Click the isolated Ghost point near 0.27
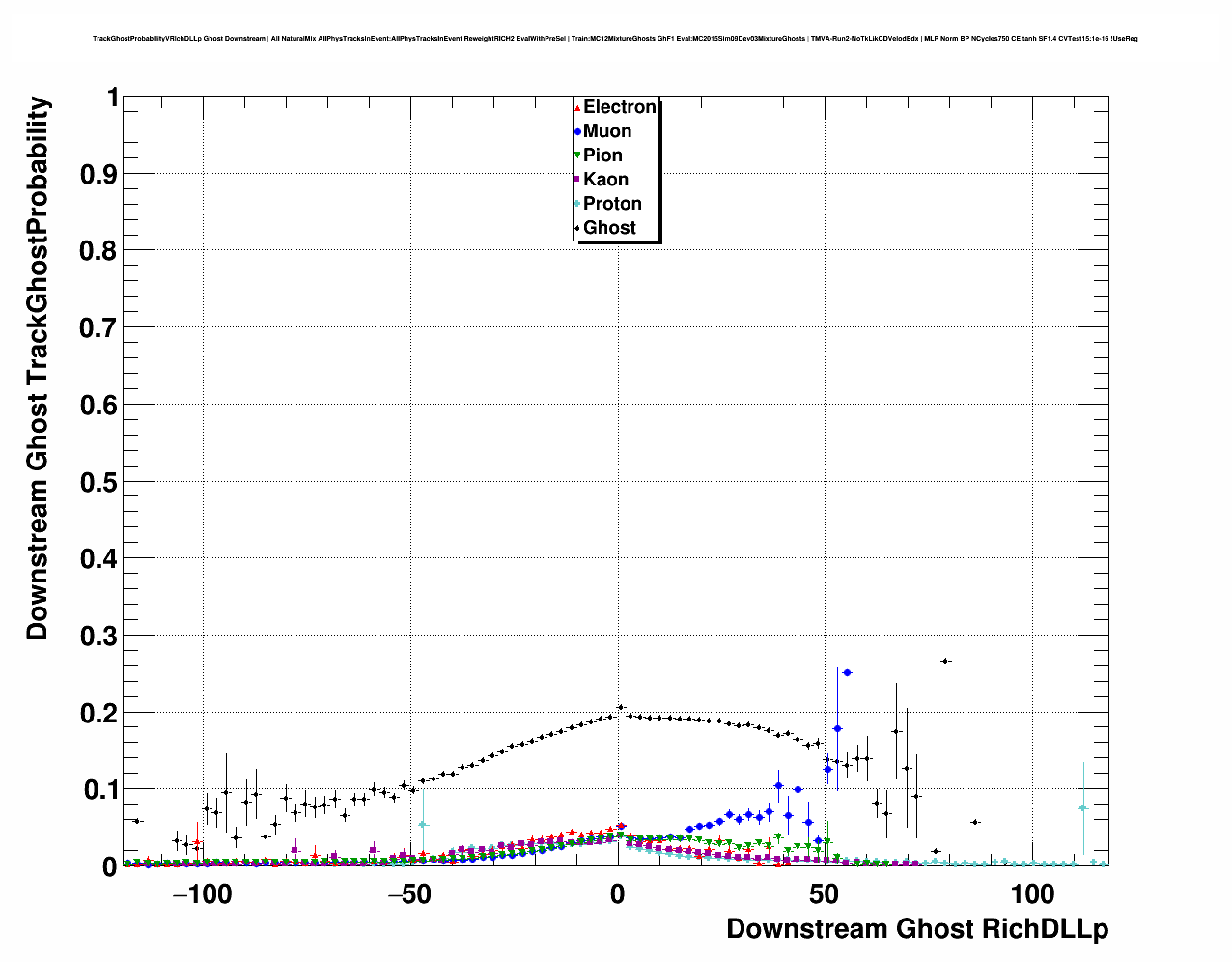1232x962 pixels. point(945,661)
